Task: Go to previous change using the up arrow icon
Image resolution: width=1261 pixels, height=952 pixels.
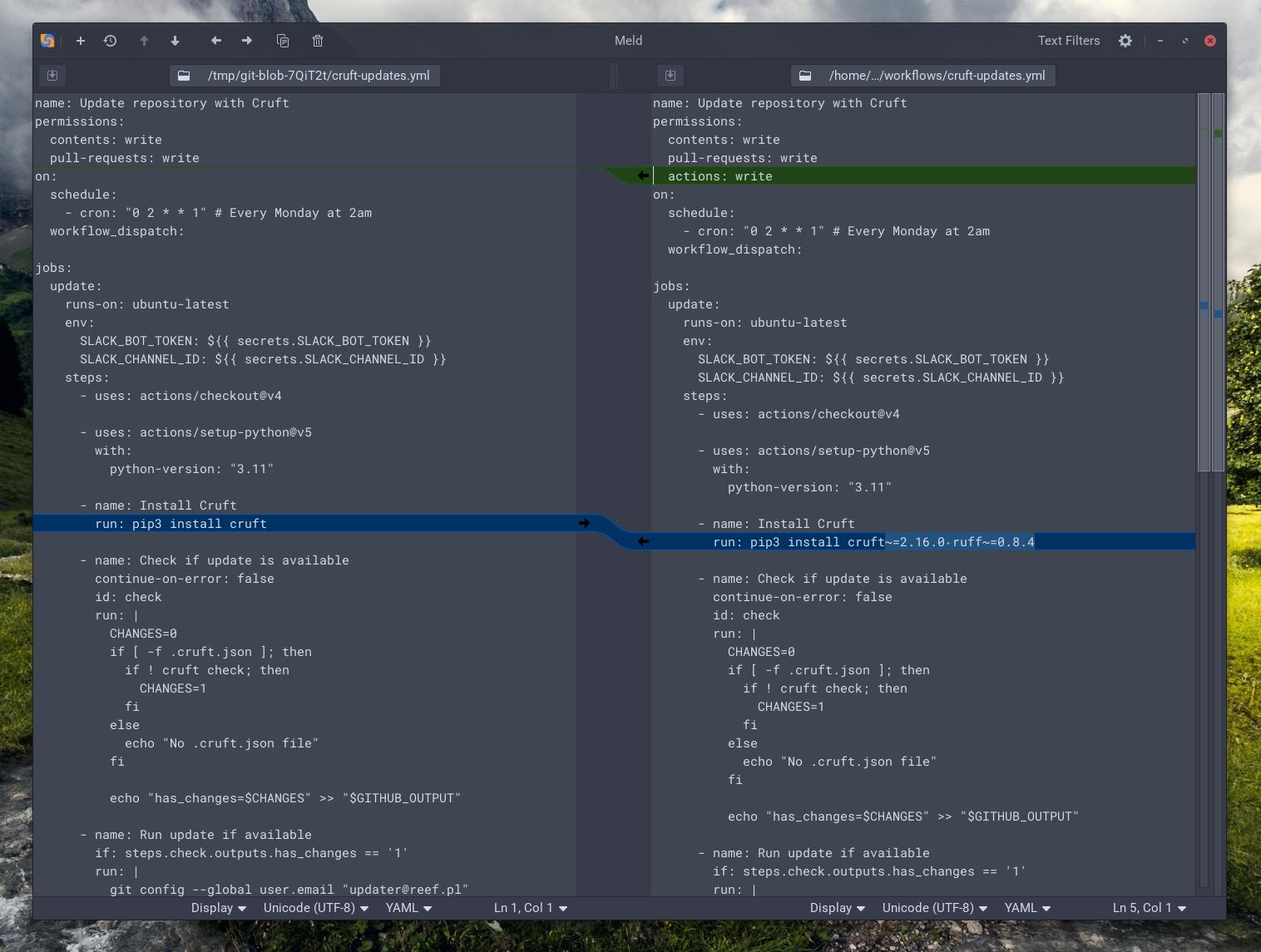Action: pyautogui.click(x=143, y=40)
